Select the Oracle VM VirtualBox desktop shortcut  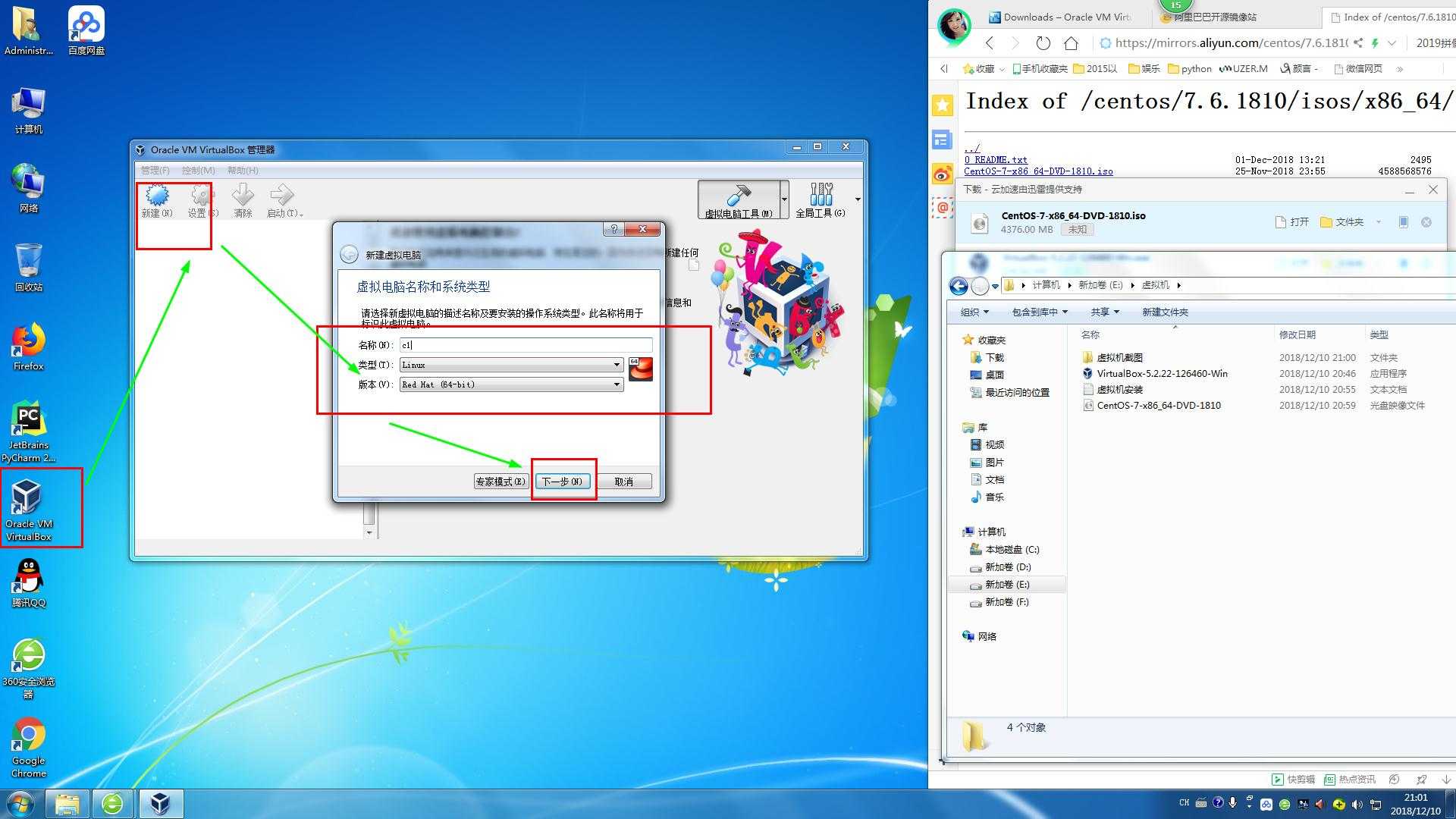tap(28, 510)
